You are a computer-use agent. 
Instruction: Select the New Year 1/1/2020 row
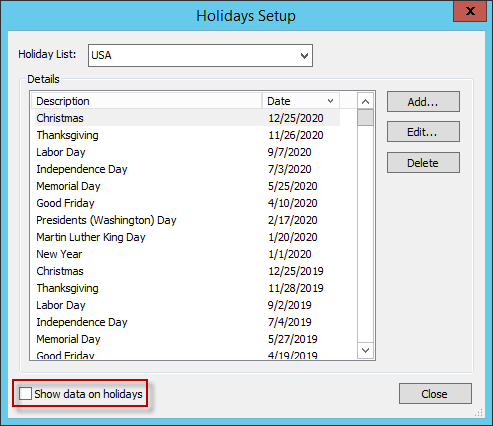pyautogui.click(x=187, y=254)
